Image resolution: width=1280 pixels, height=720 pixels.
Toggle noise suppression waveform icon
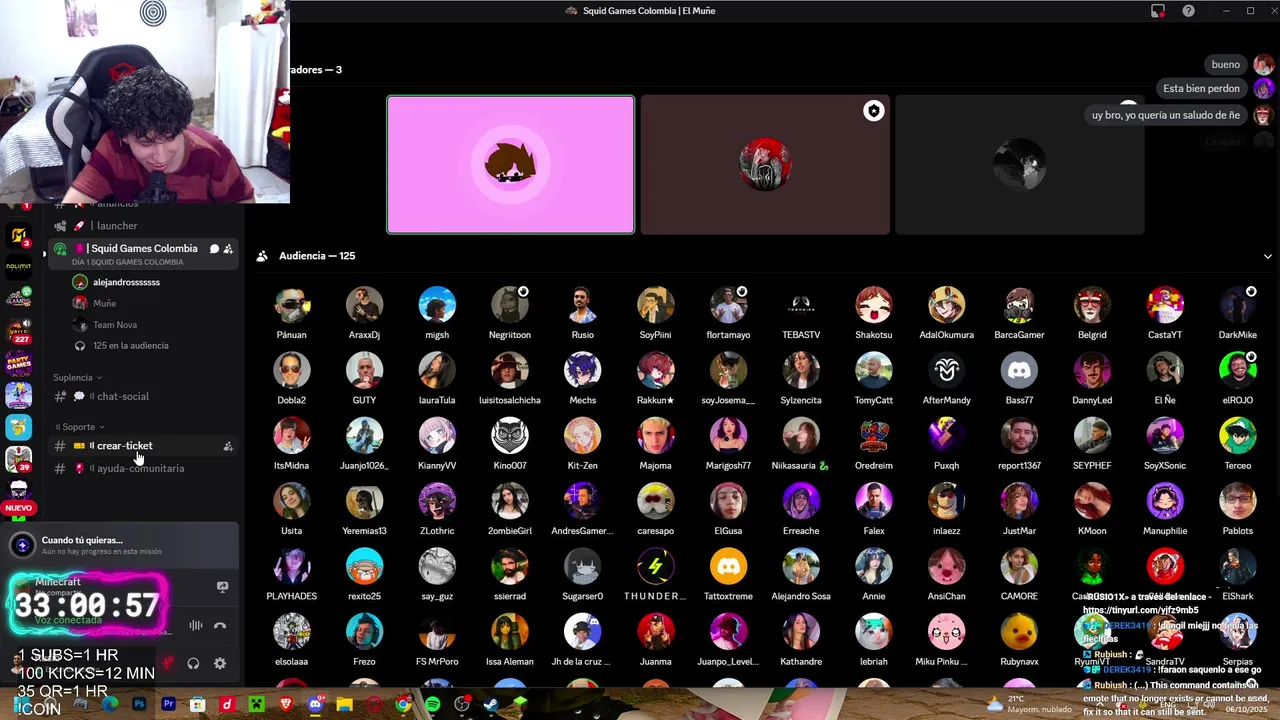[196, 626]
